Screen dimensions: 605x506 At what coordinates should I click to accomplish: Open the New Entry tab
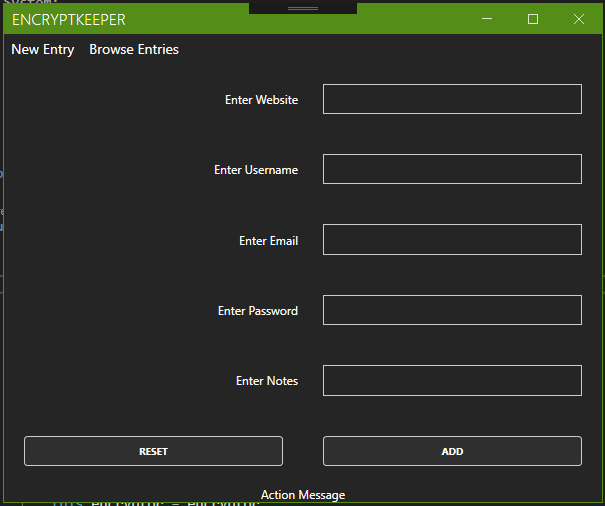point(43,50)
